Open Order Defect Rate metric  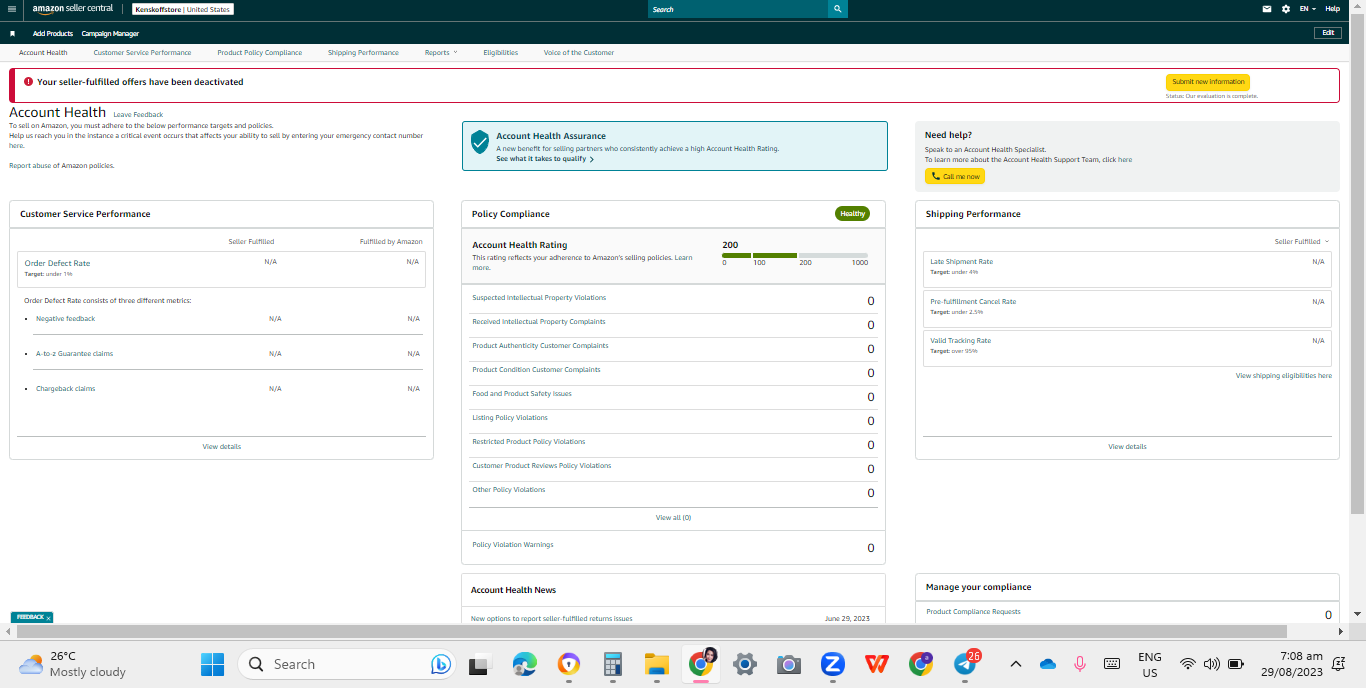pos(57,263)
